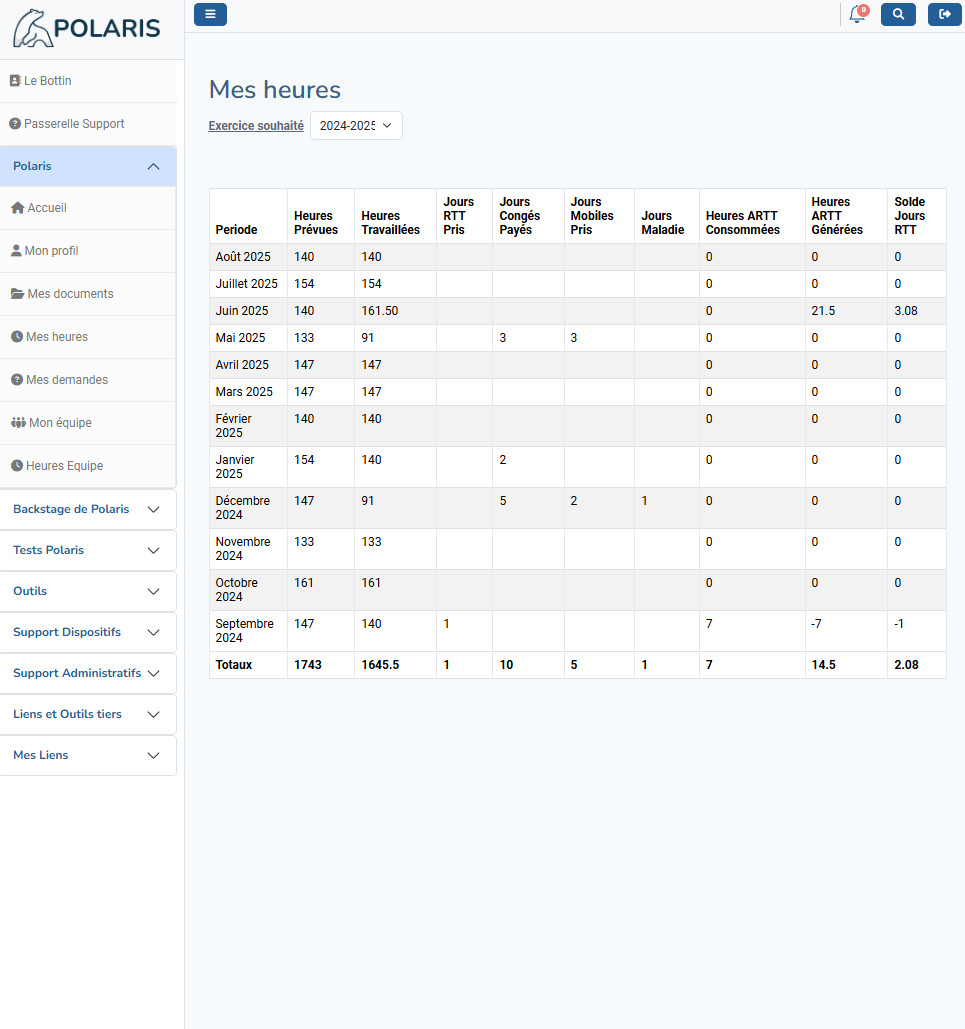965x1029 pixels.
Task: Open Mes heures in the sidebar
Action: pos(57,337)
